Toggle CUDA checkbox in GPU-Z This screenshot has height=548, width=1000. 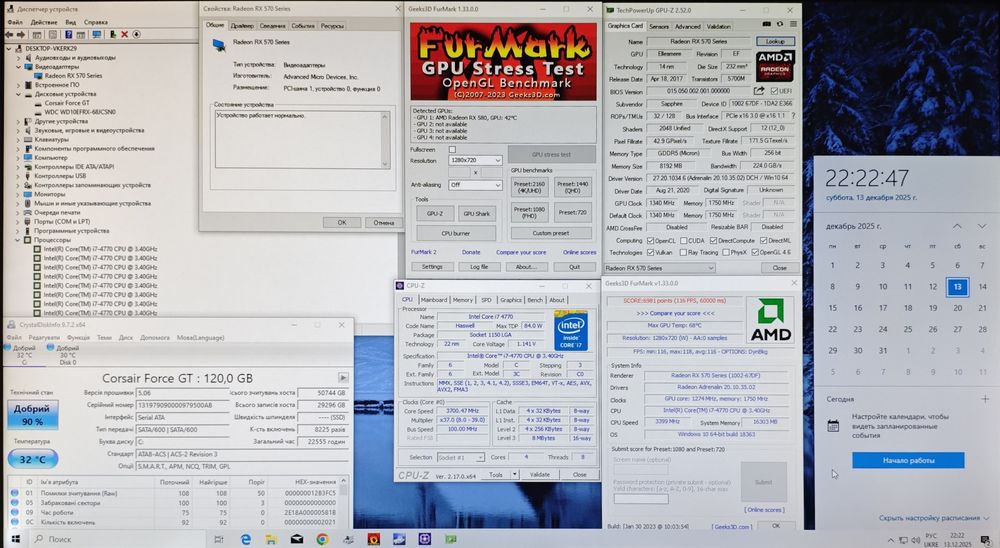pos(684,241)
